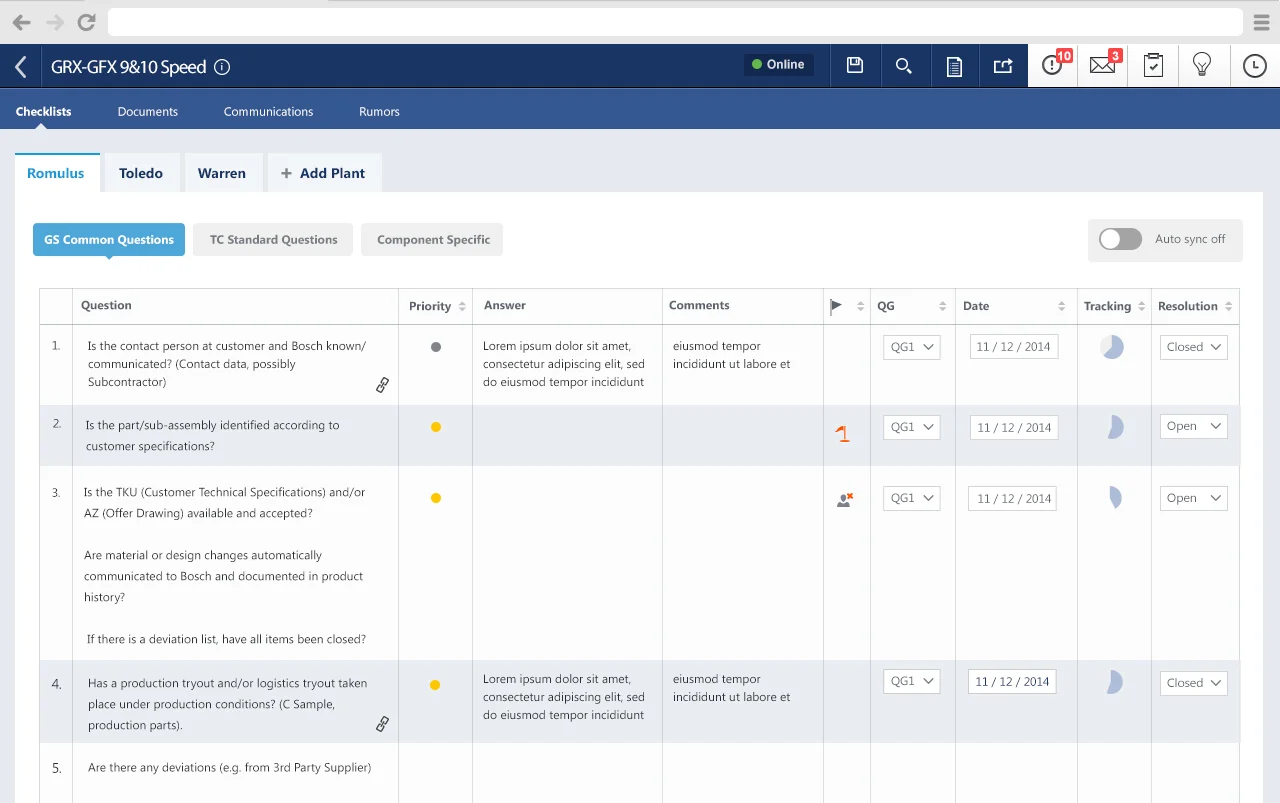1280x803 pixels.
Task: Click the Add Plant button
Action: [x=324, y=173]
